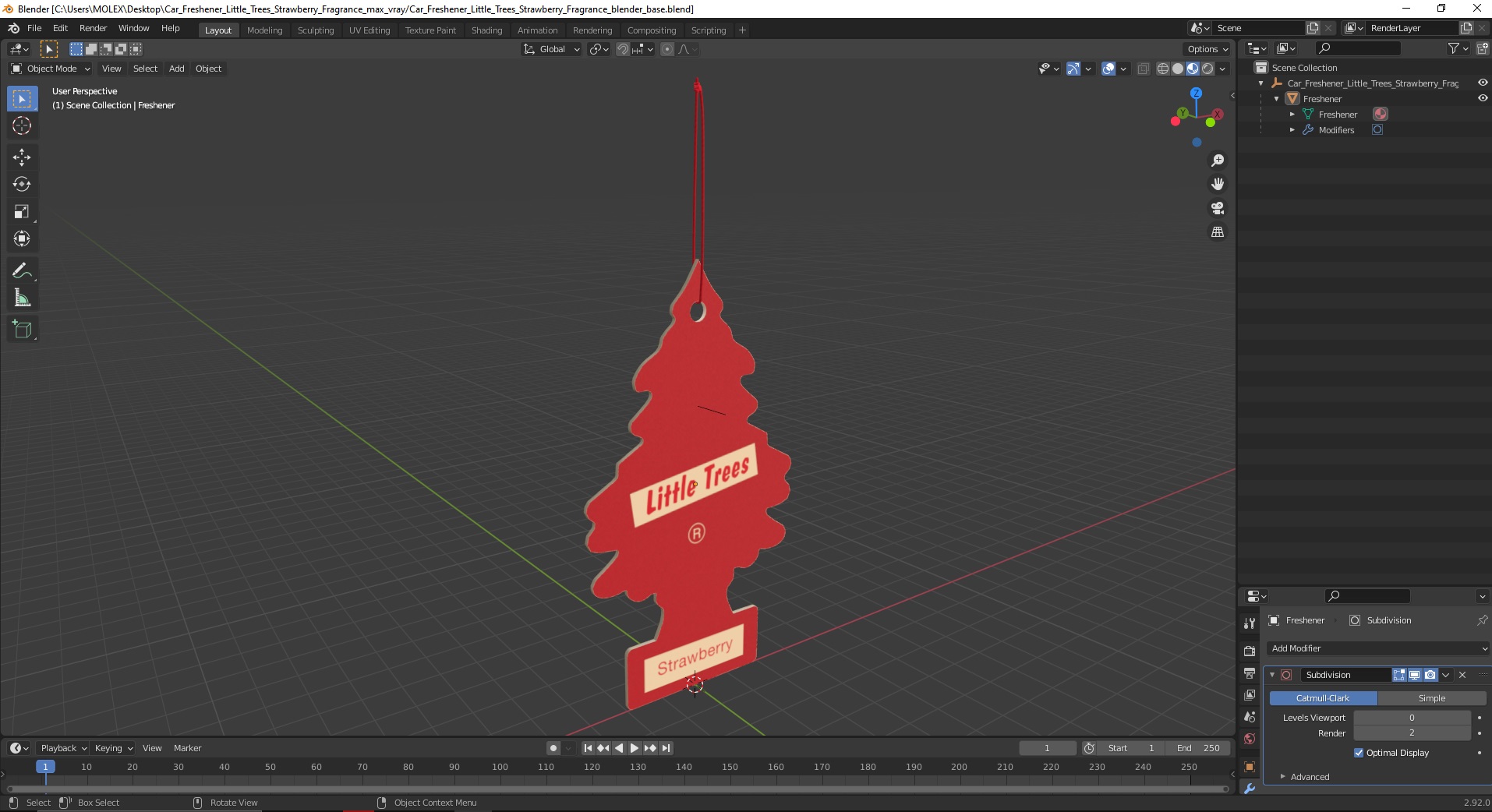This screenshot has height=812, width=1492.
Task: Expand the Freshener mesh data row
Action: pyautogui.click(x=1292, y=115)
